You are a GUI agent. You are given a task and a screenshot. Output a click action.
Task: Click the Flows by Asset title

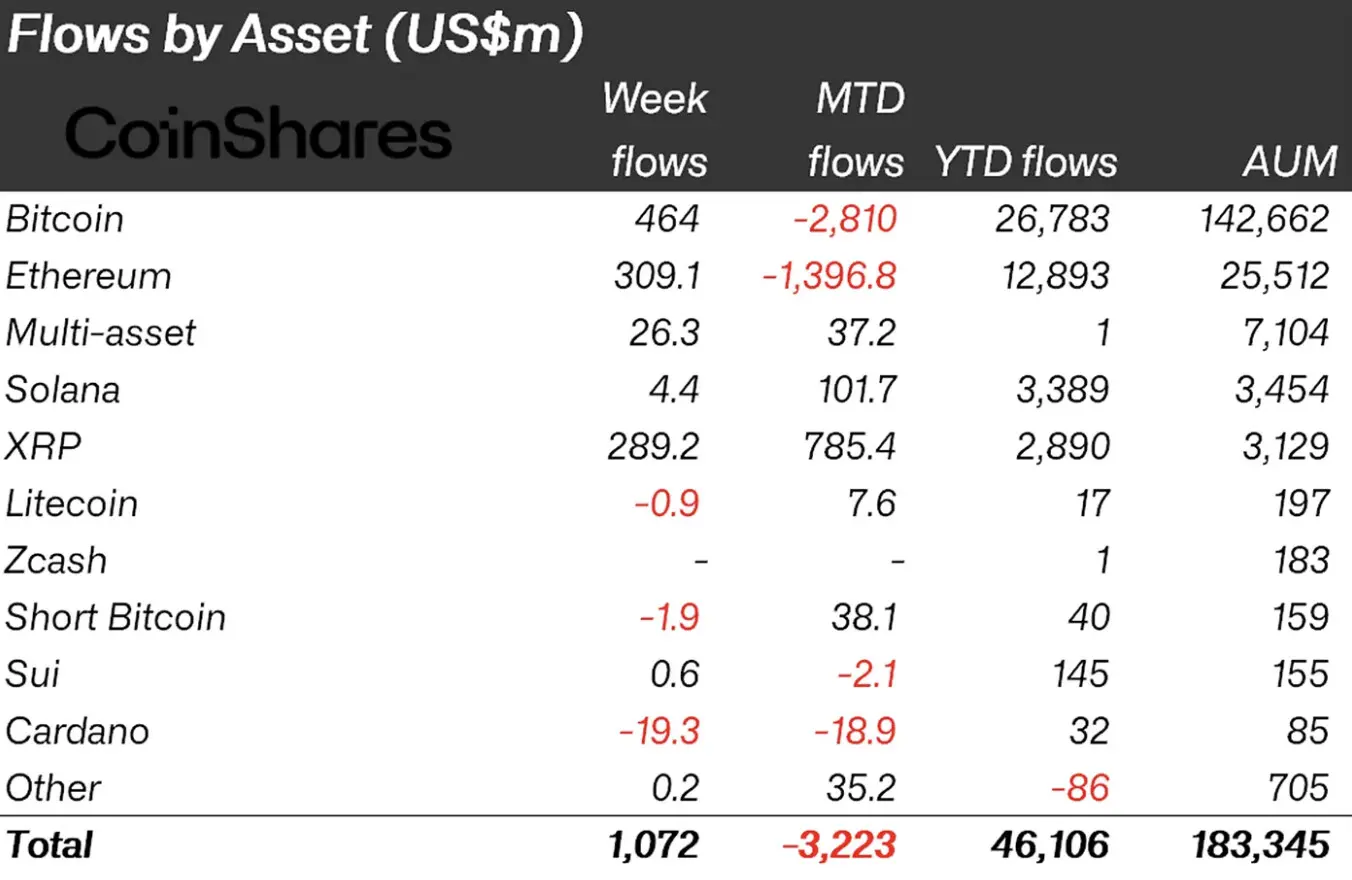coord(294,37)
